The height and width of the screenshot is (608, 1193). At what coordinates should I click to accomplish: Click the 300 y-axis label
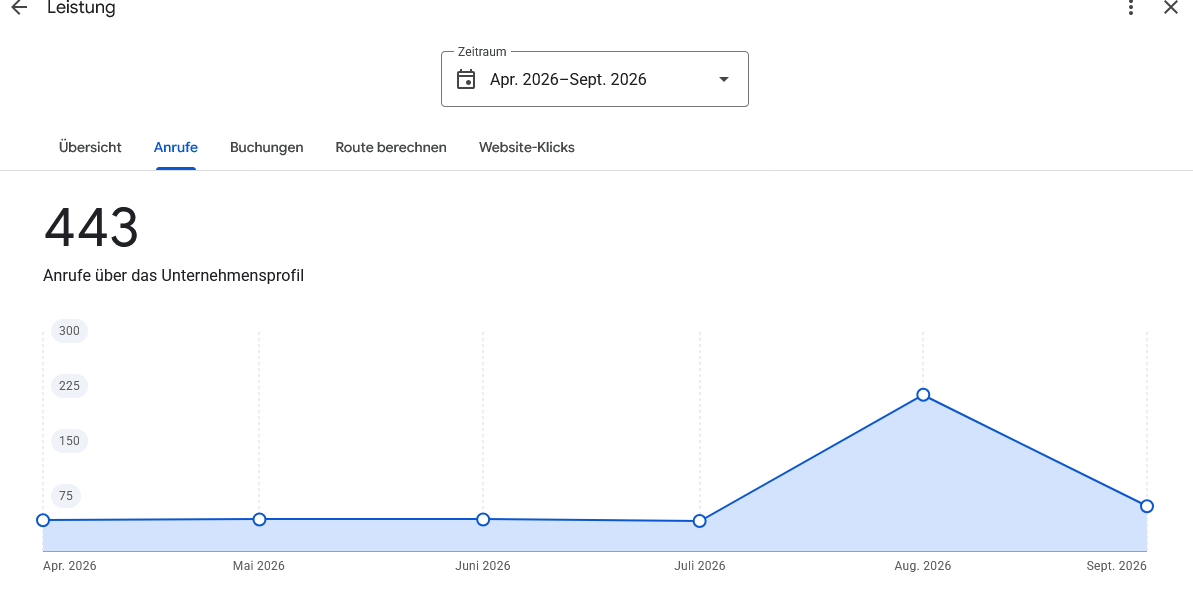point(69,331)
